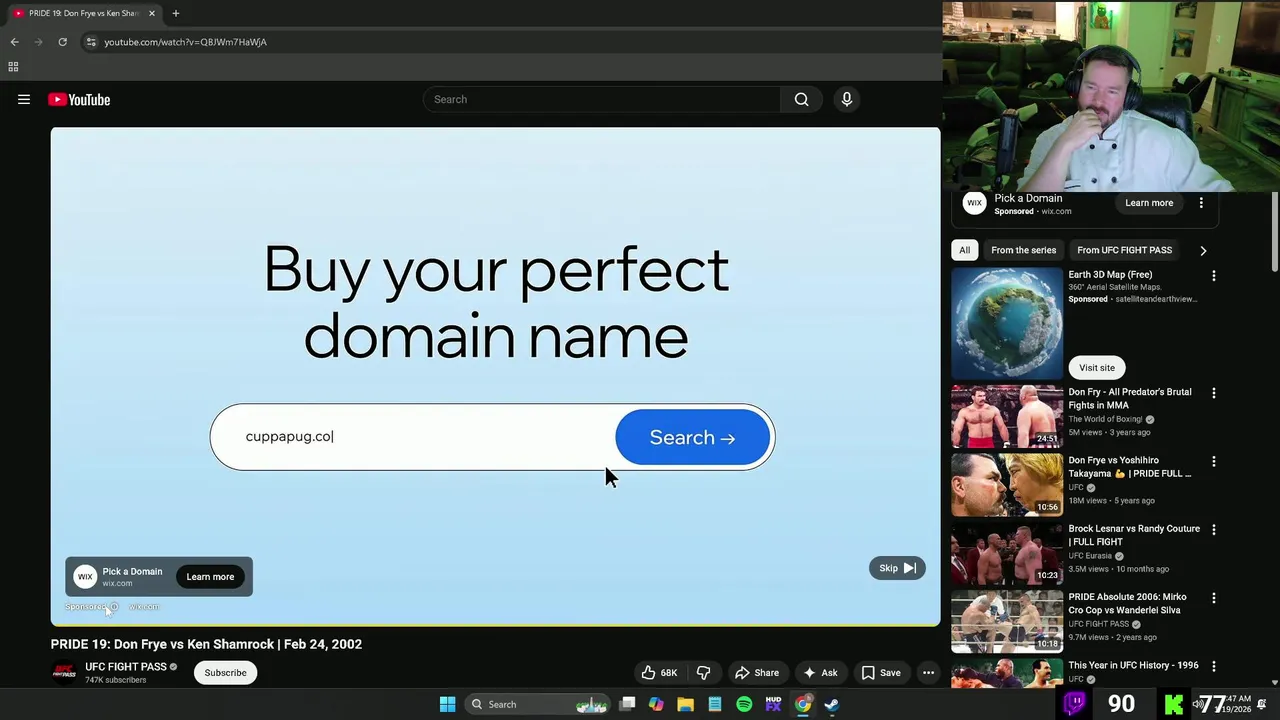Skip the Wix advertisement

[x=897, y=568]
